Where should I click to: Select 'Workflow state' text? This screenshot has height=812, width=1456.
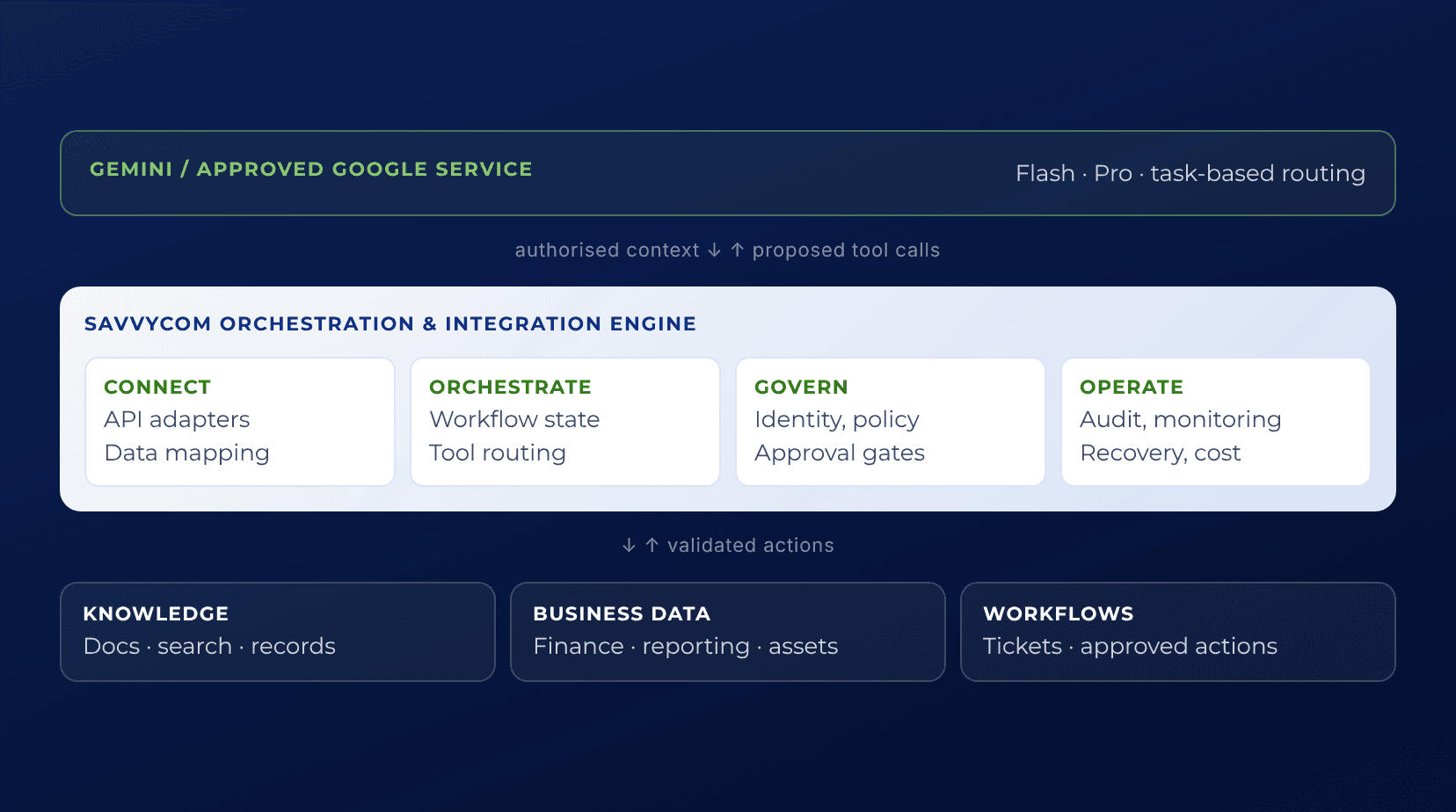(x=514, y=419)
